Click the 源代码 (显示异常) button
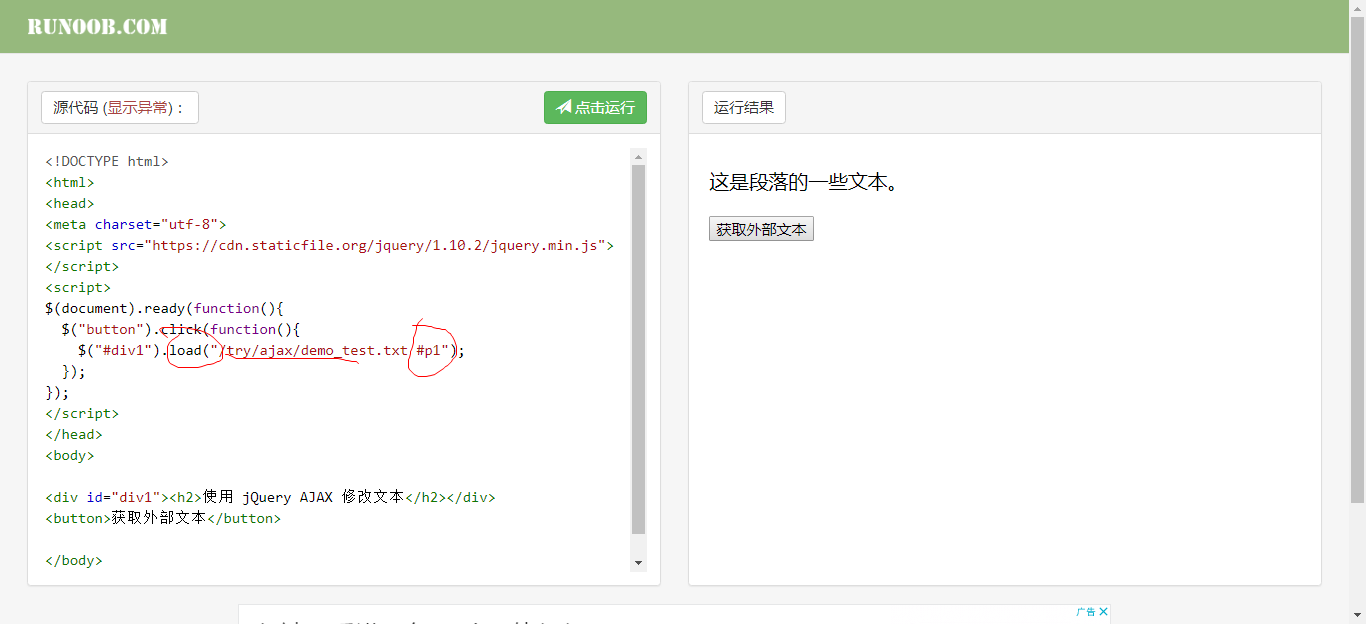Screen dimensions: 1366x624 [x=120, y=108]
